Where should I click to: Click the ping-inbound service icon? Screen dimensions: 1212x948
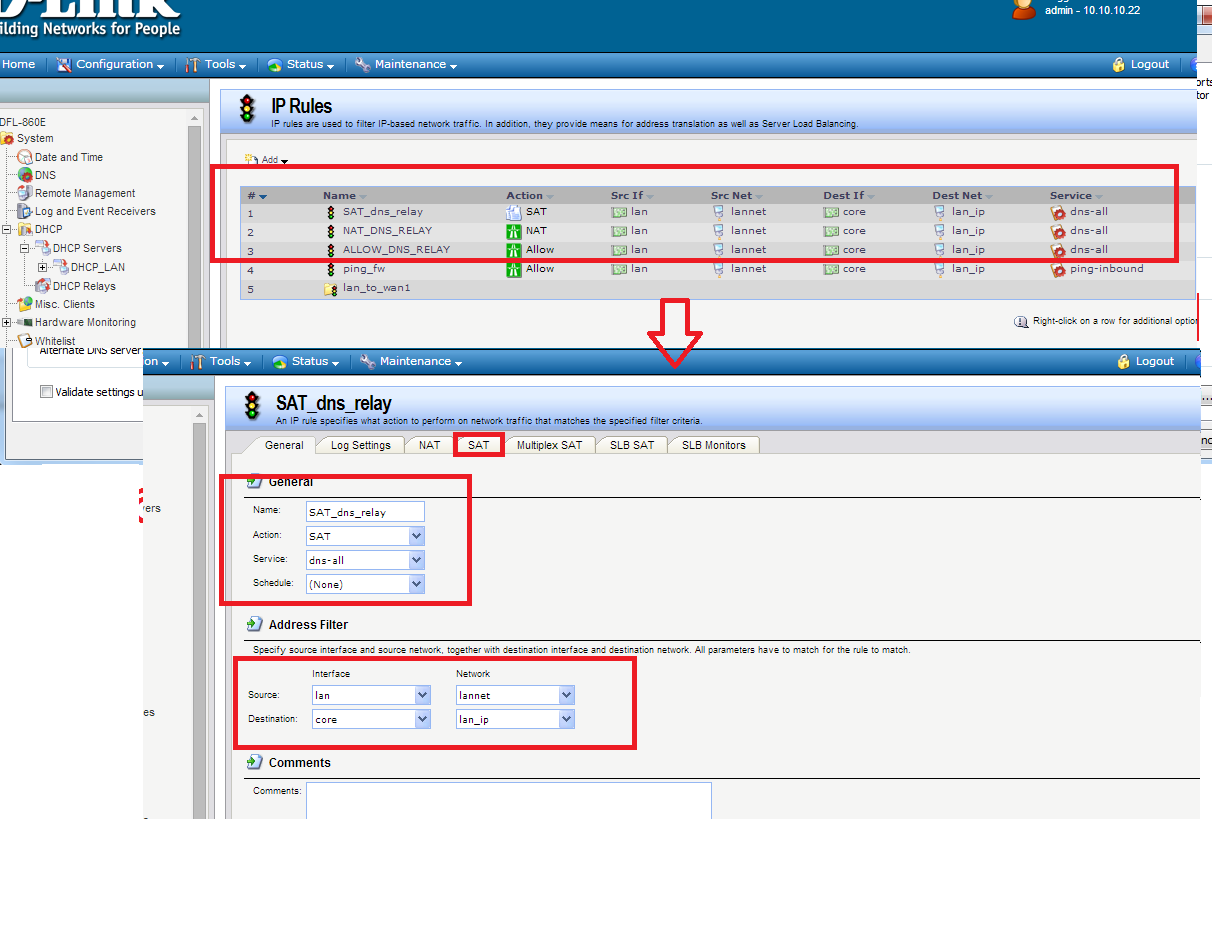1058,269
